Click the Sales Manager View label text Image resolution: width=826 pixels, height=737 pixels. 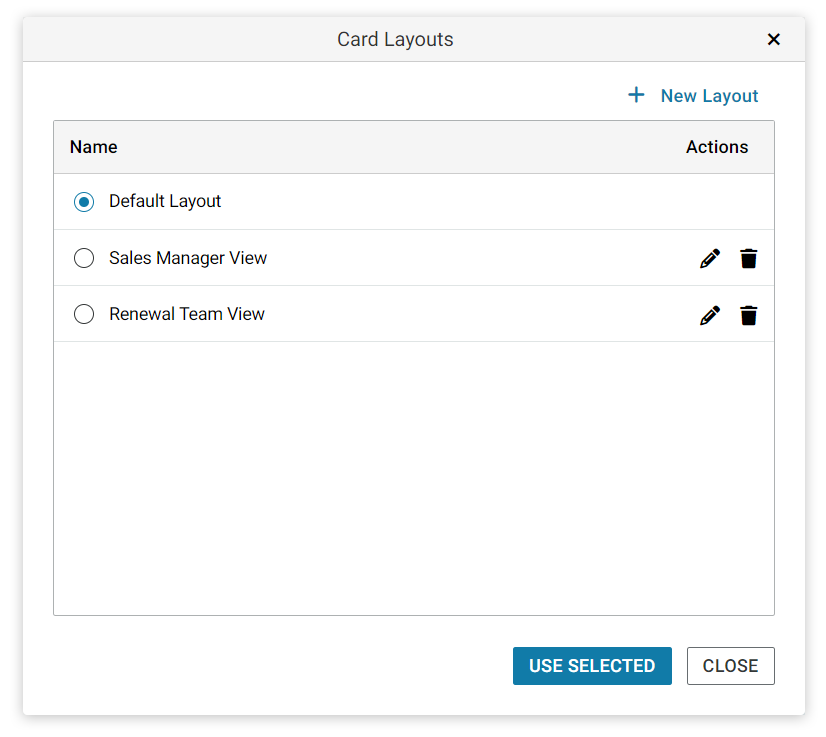tap(188, 258)
